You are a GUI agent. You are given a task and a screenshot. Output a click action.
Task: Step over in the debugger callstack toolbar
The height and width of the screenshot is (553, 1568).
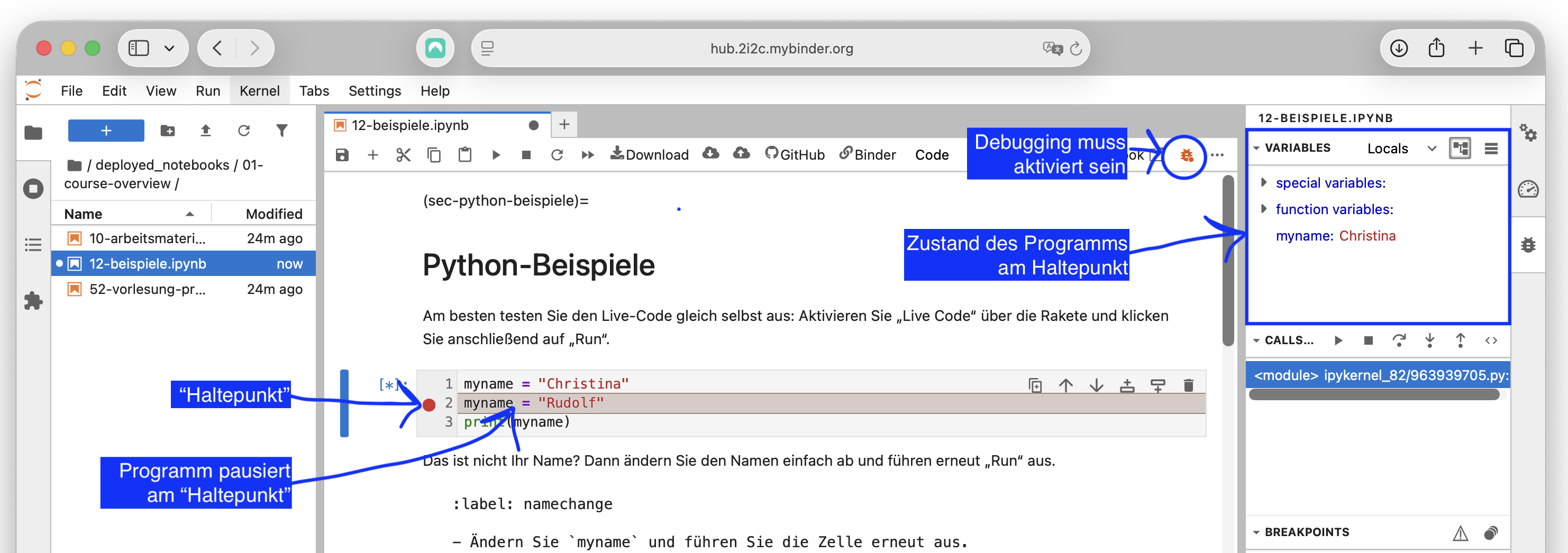1399,340
